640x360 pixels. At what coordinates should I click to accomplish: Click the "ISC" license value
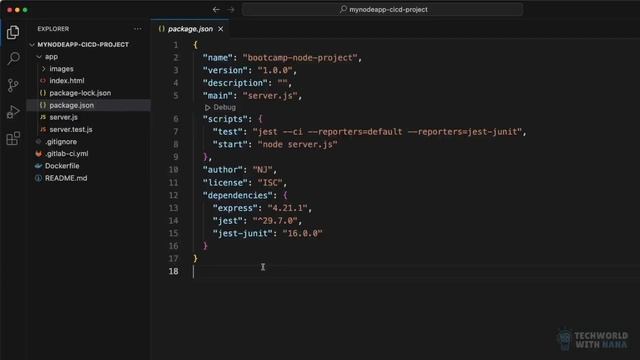tap(270, 183)
